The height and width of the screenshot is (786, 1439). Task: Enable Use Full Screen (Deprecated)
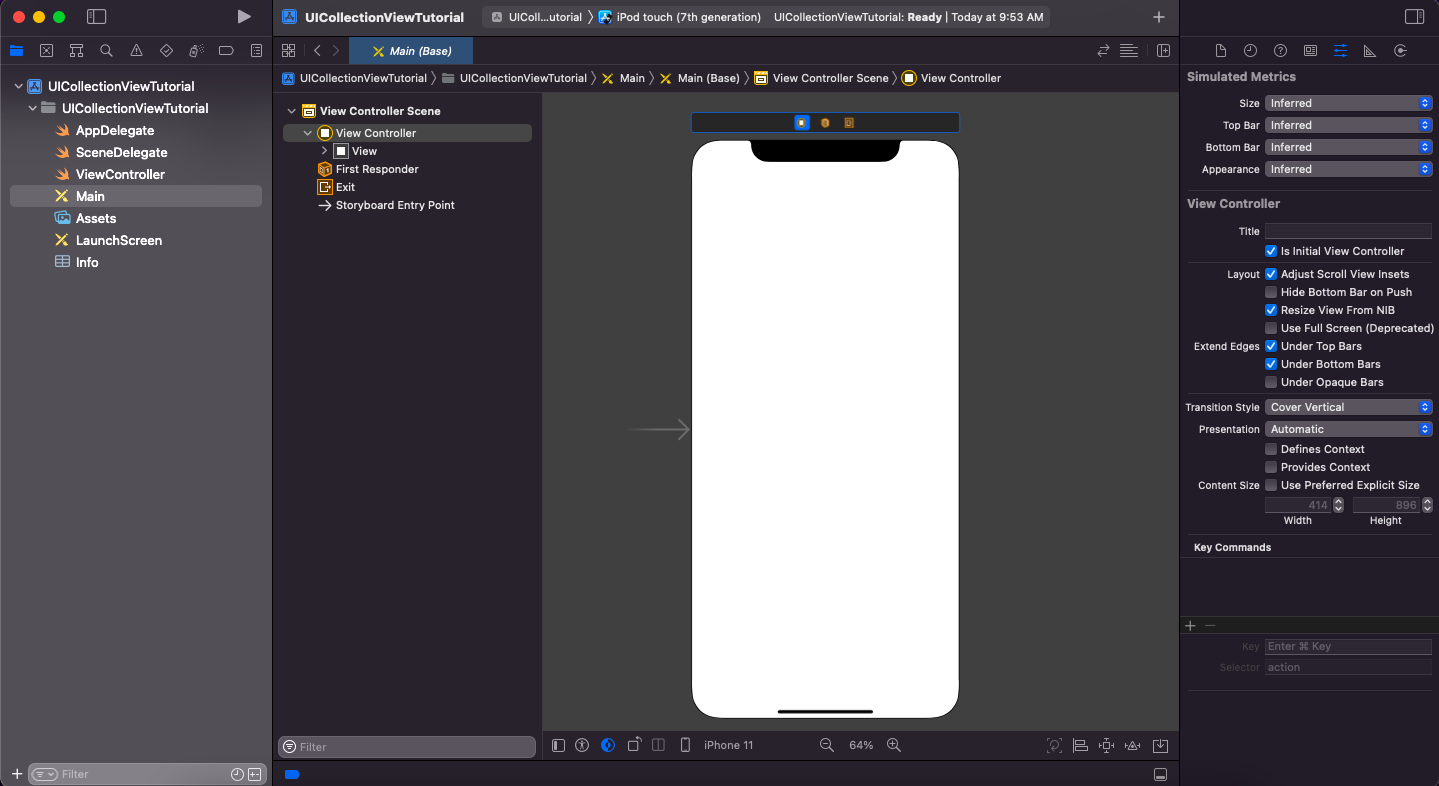pyautogui.click(x=1271, y=328)
